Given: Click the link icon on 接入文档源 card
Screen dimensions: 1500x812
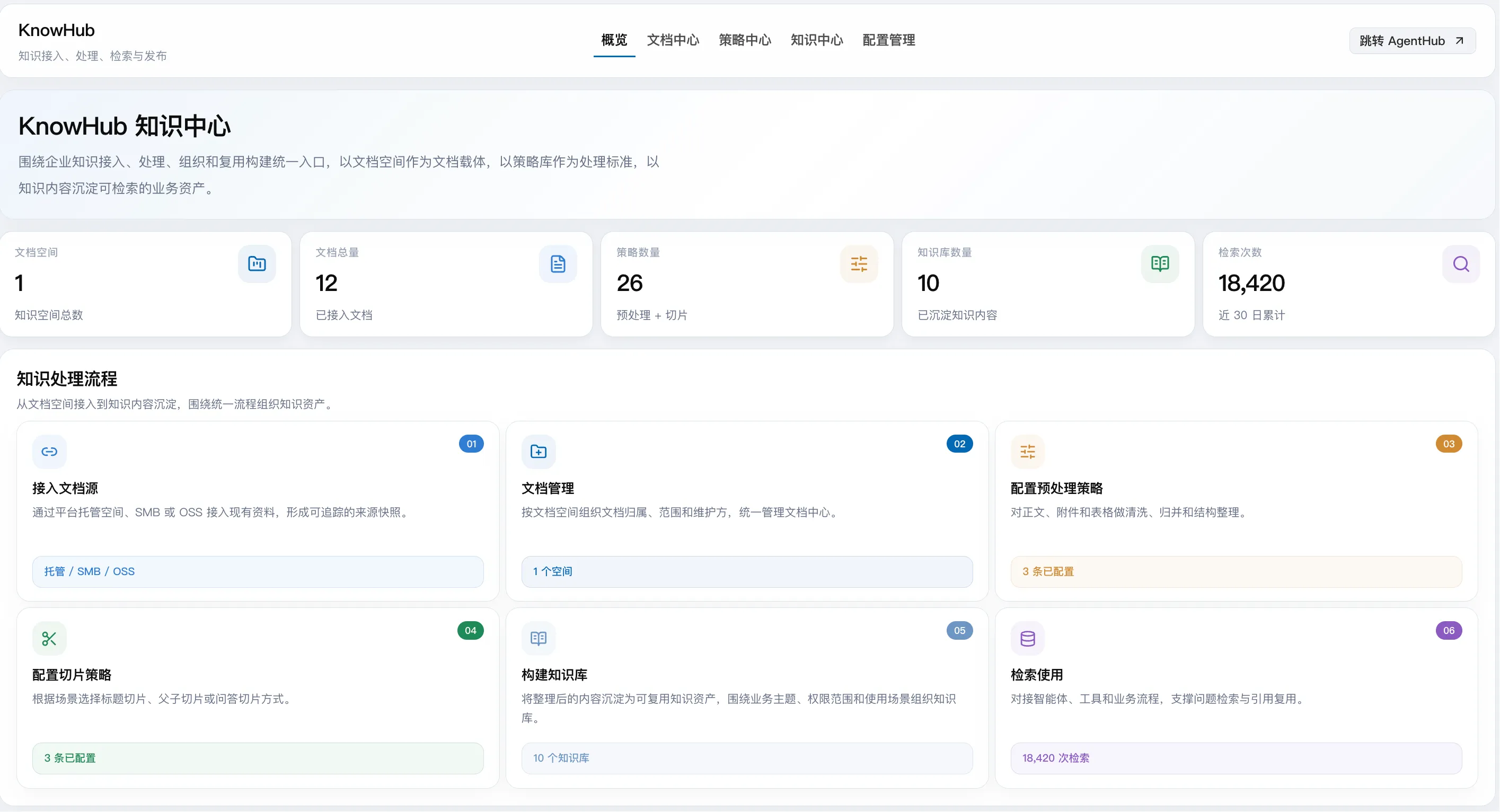Looking at the screenshot, I should point(49,452).
